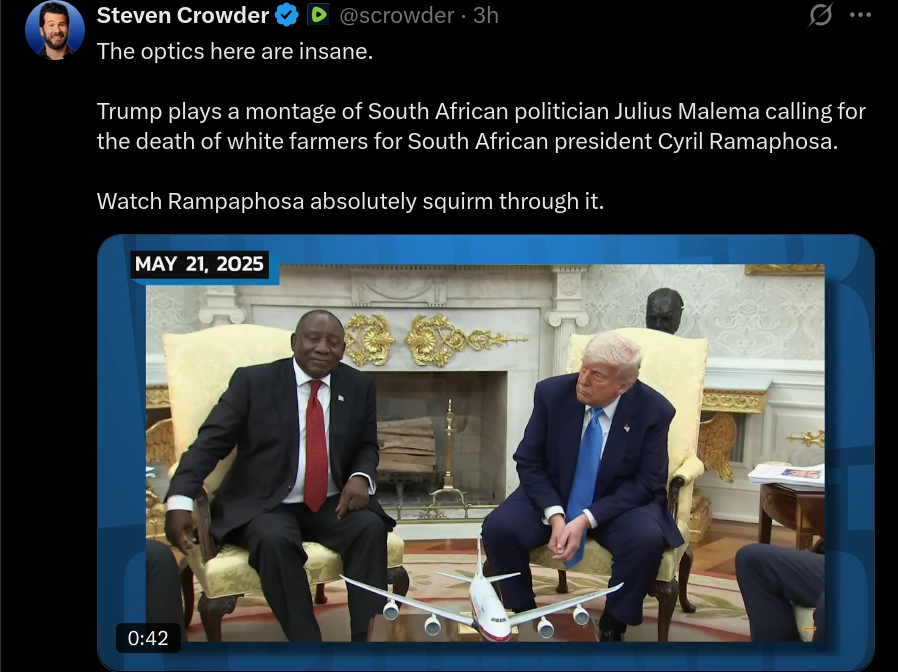Click the line 'Watch Rampaphosa absolutely squirm through it.'

[x=350, y=201]
